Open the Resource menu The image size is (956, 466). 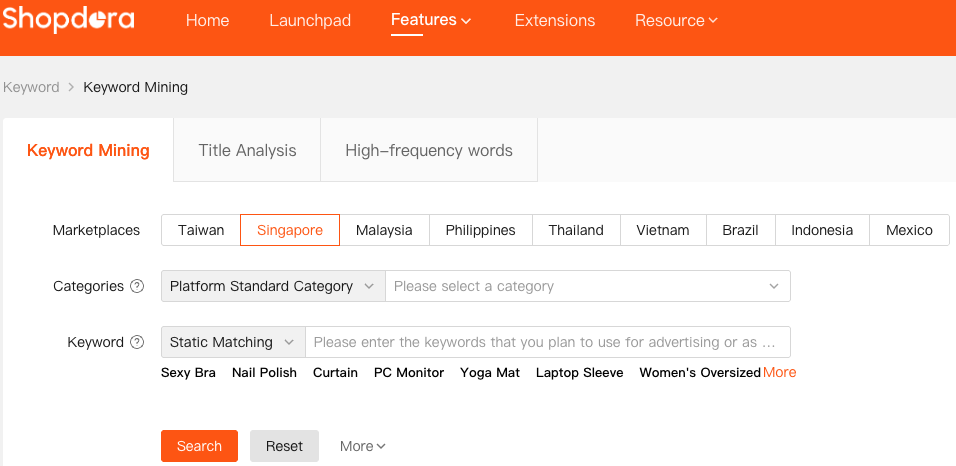pyautogui.click(x=676, y=20)
